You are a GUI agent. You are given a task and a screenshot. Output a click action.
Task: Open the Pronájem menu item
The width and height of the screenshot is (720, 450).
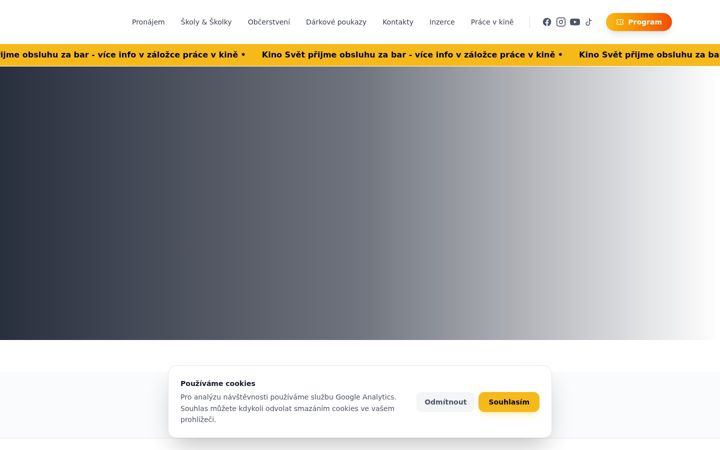tap(148, 22)
